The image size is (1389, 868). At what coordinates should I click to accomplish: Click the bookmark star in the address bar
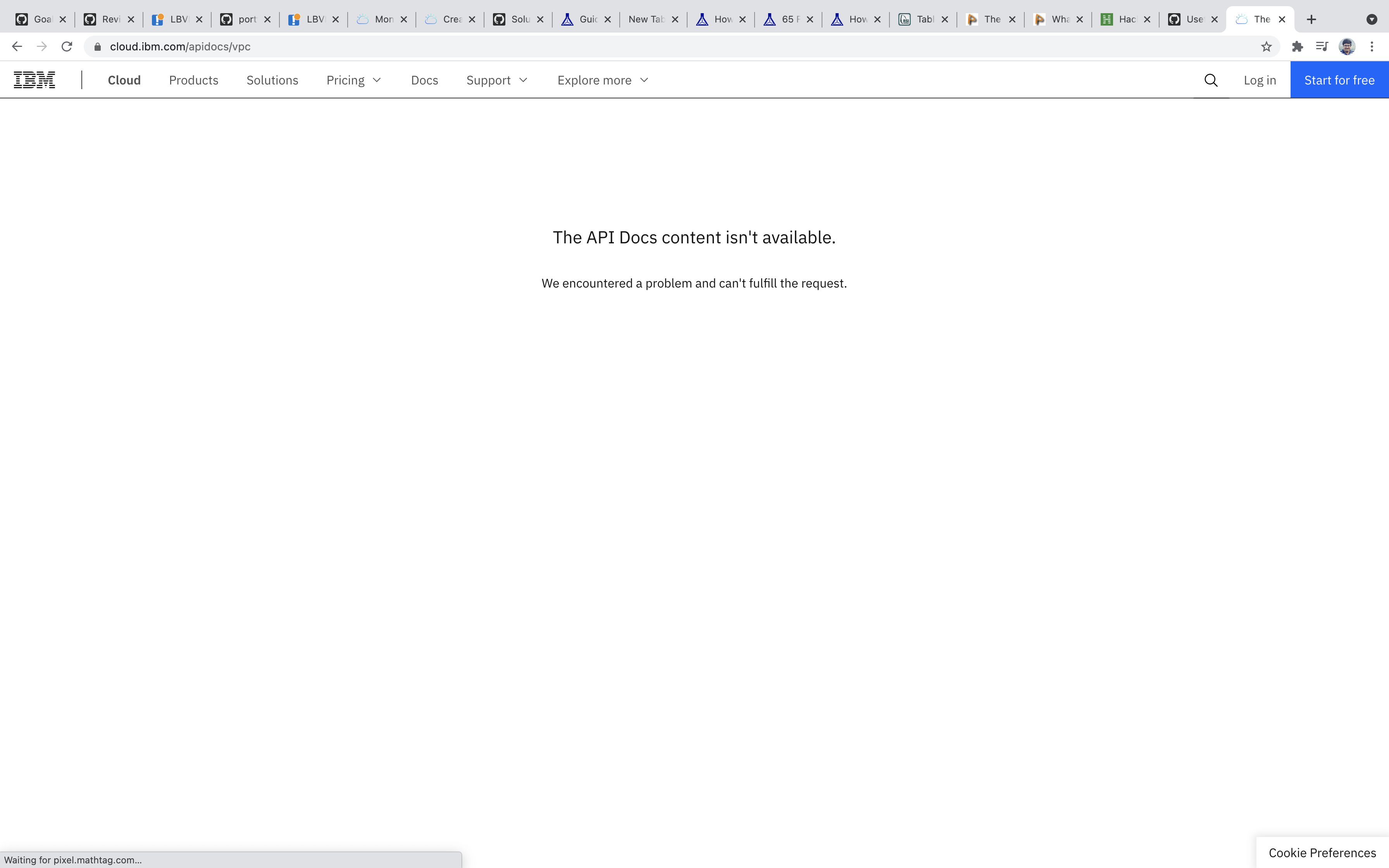(x=1266, y=46)
